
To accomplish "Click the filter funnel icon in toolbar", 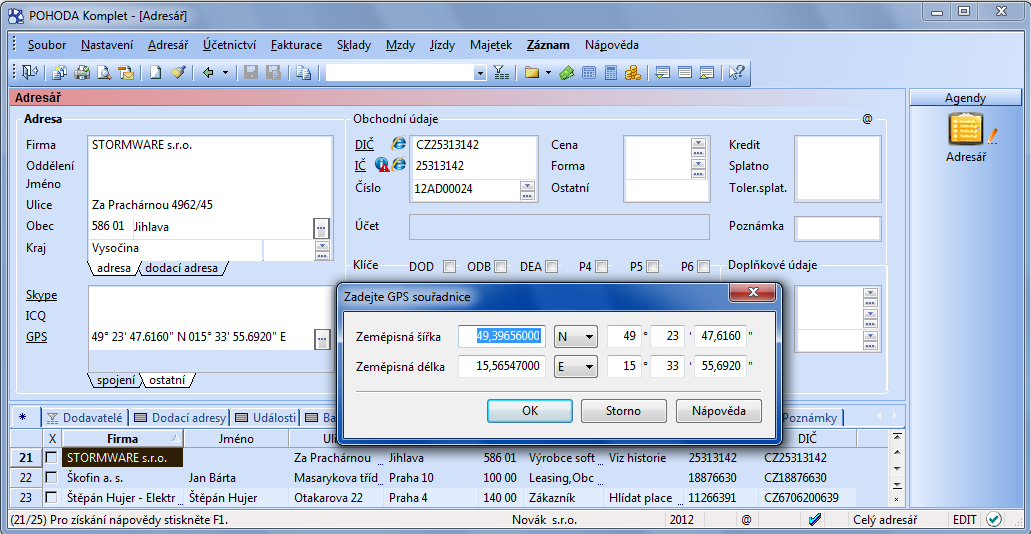I will click(x=501, y=72).
